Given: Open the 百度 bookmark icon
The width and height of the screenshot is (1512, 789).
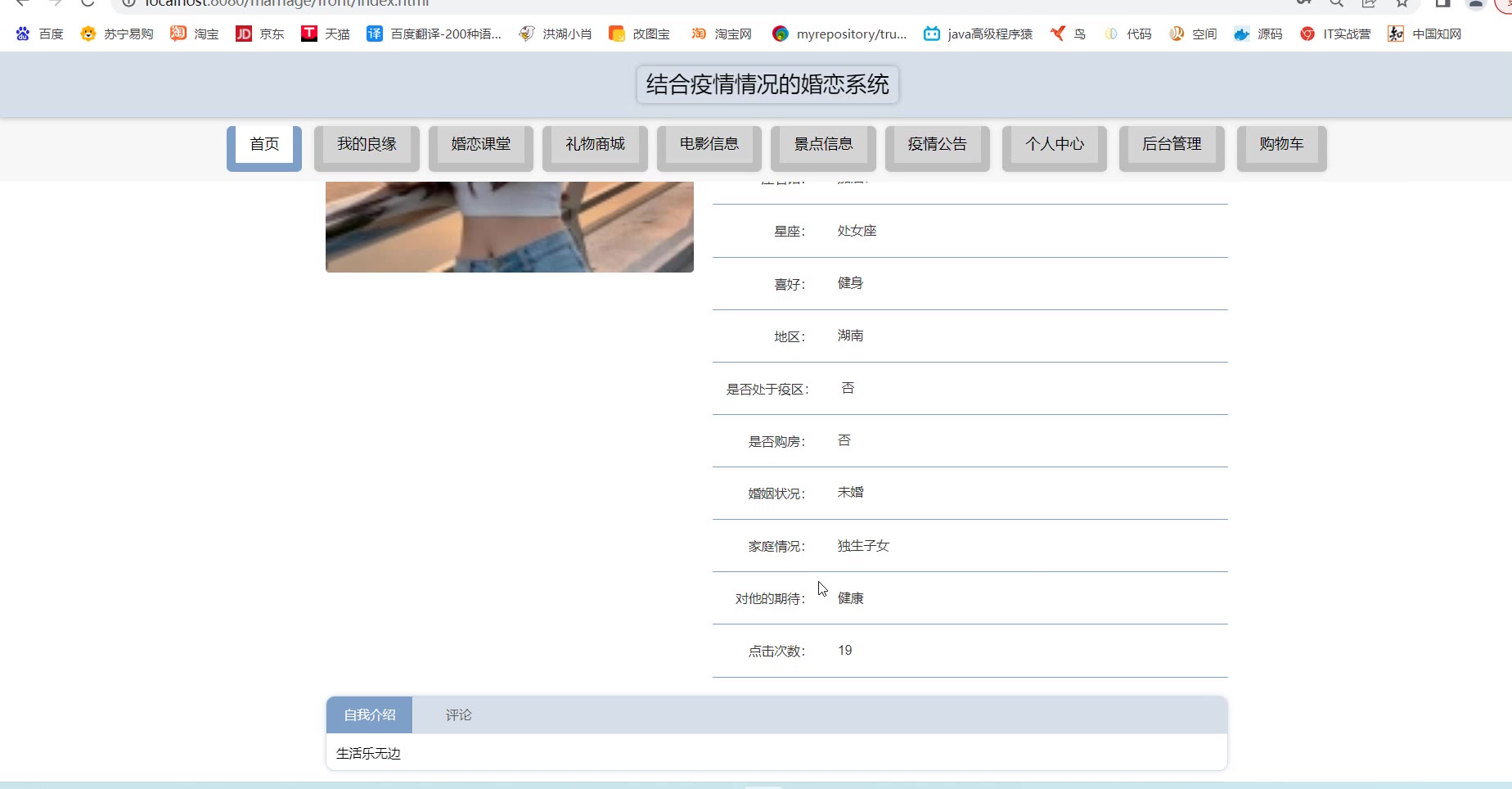Looking at the screenshot, I should [x=23, y=34].
